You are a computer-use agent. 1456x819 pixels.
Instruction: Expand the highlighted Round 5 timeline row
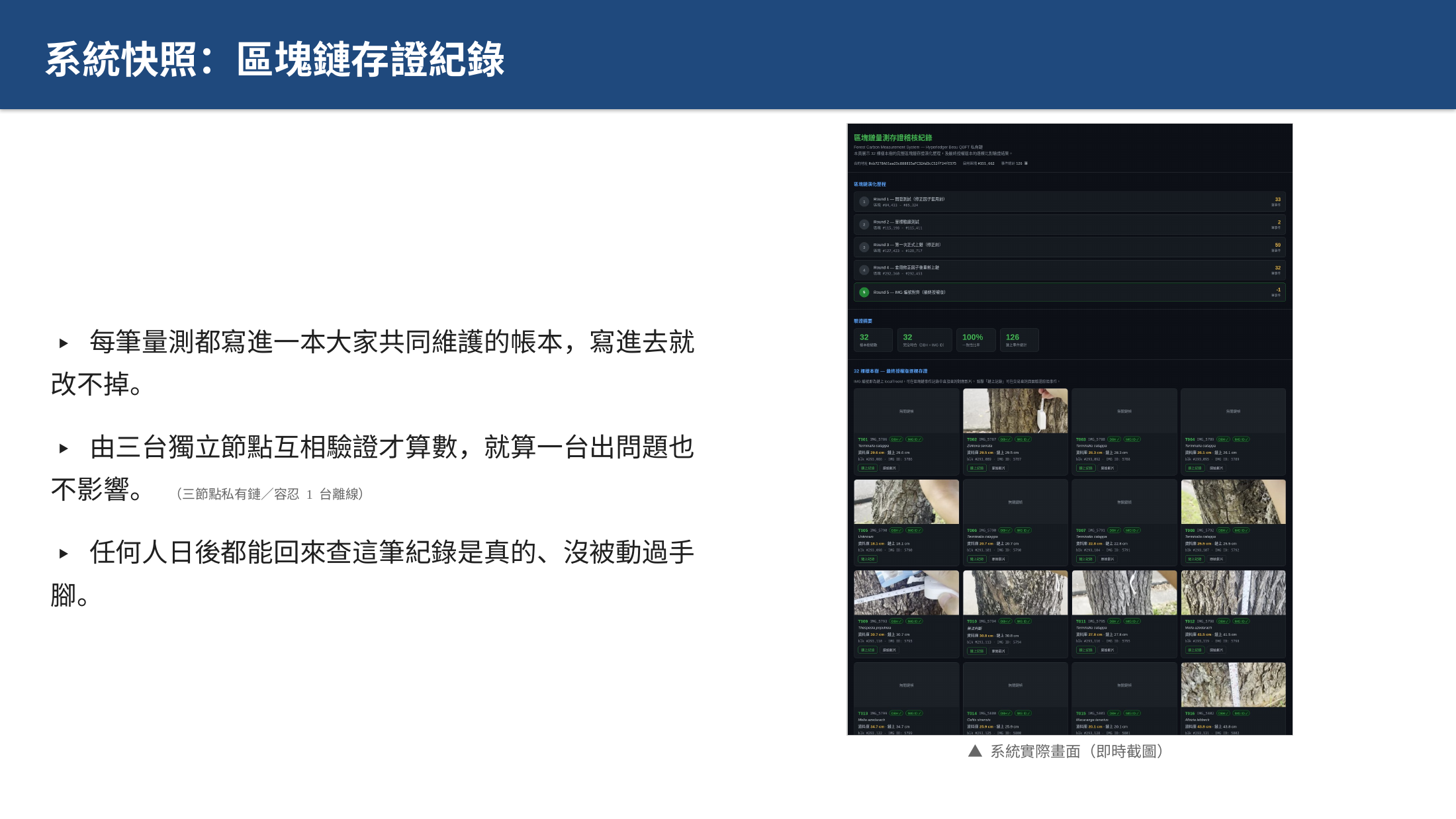click(x=1069, y=292)
